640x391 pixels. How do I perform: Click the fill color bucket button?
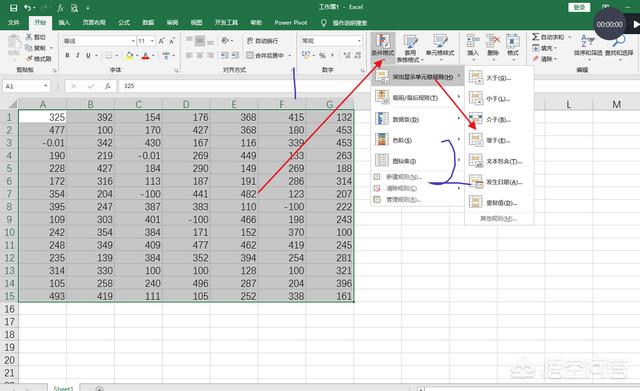point(129,56)
